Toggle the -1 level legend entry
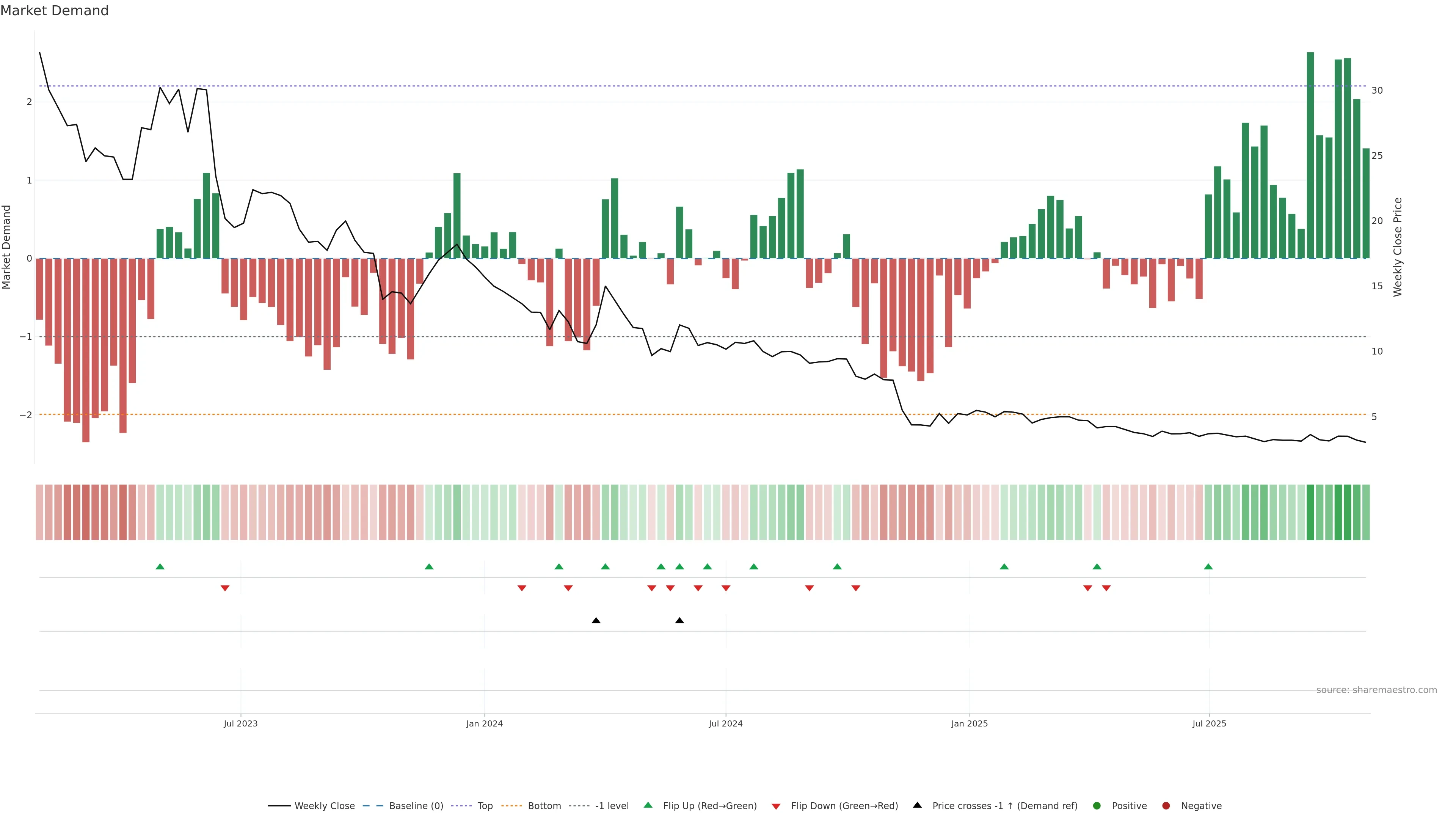This screenshot has height=819, width=1456. (612, 805)
